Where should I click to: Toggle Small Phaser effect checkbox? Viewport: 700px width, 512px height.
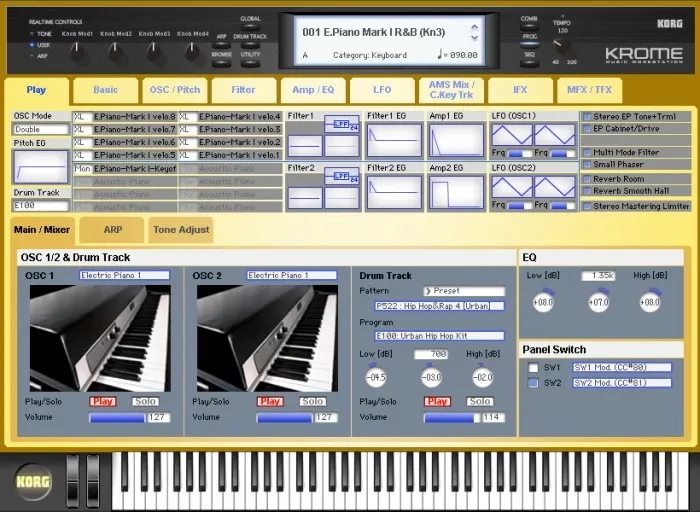click(587, 164)
